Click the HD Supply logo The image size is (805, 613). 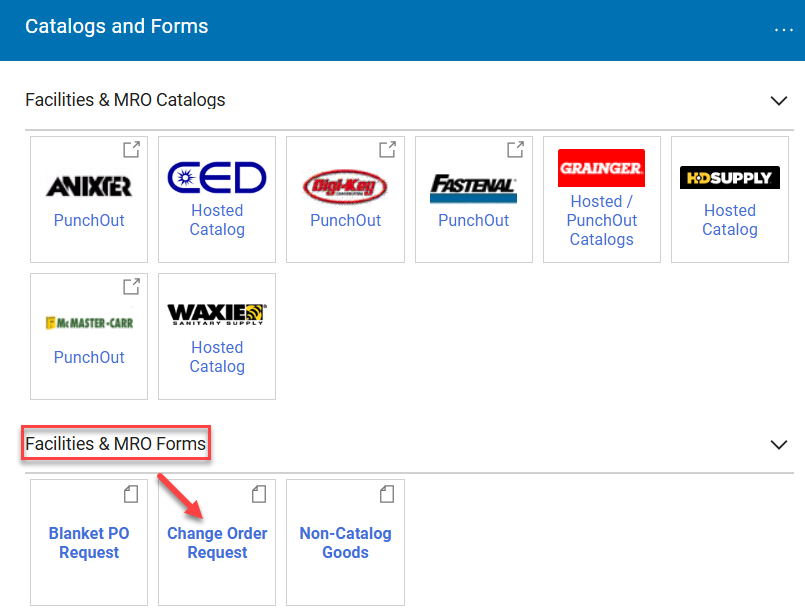730,178
